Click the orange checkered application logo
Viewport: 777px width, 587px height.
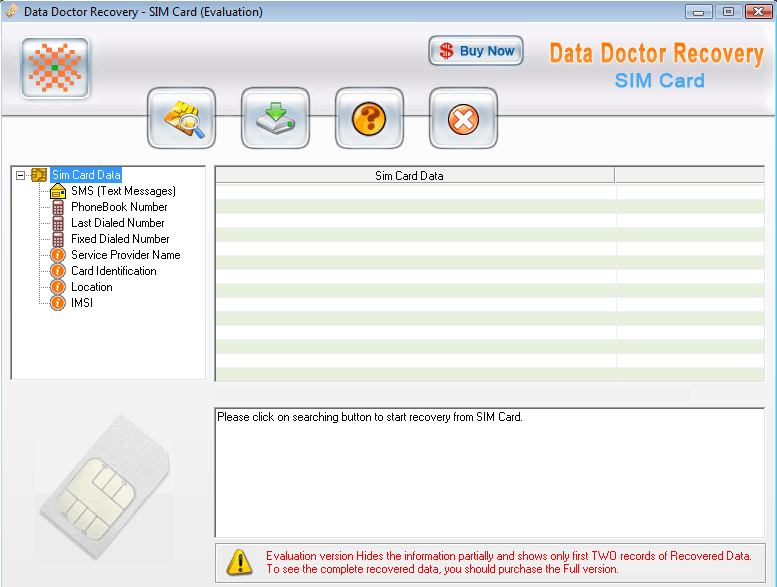coord(55,68)
